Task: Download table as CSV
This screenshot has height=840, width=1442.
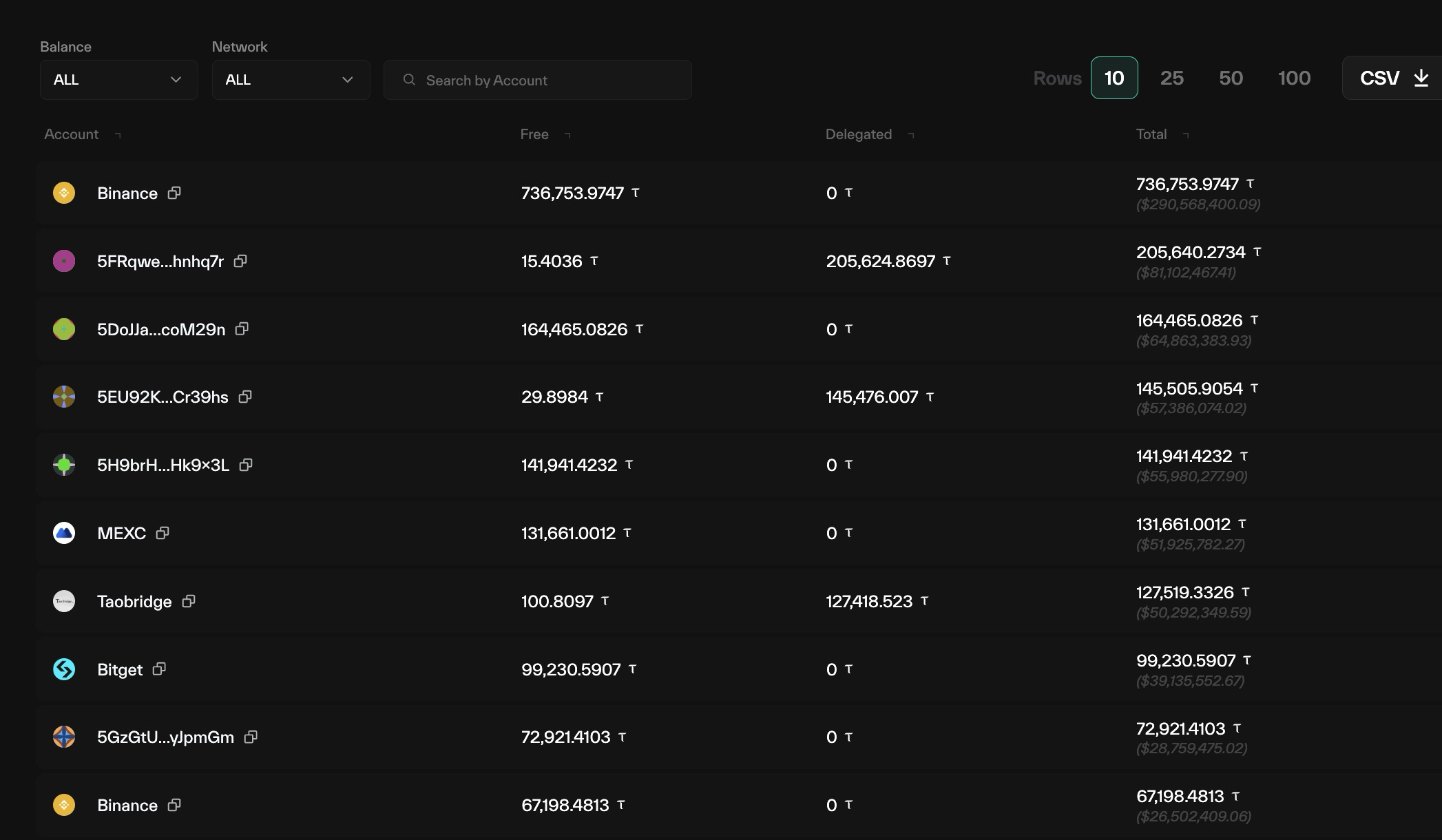Action: point(1392,78)
